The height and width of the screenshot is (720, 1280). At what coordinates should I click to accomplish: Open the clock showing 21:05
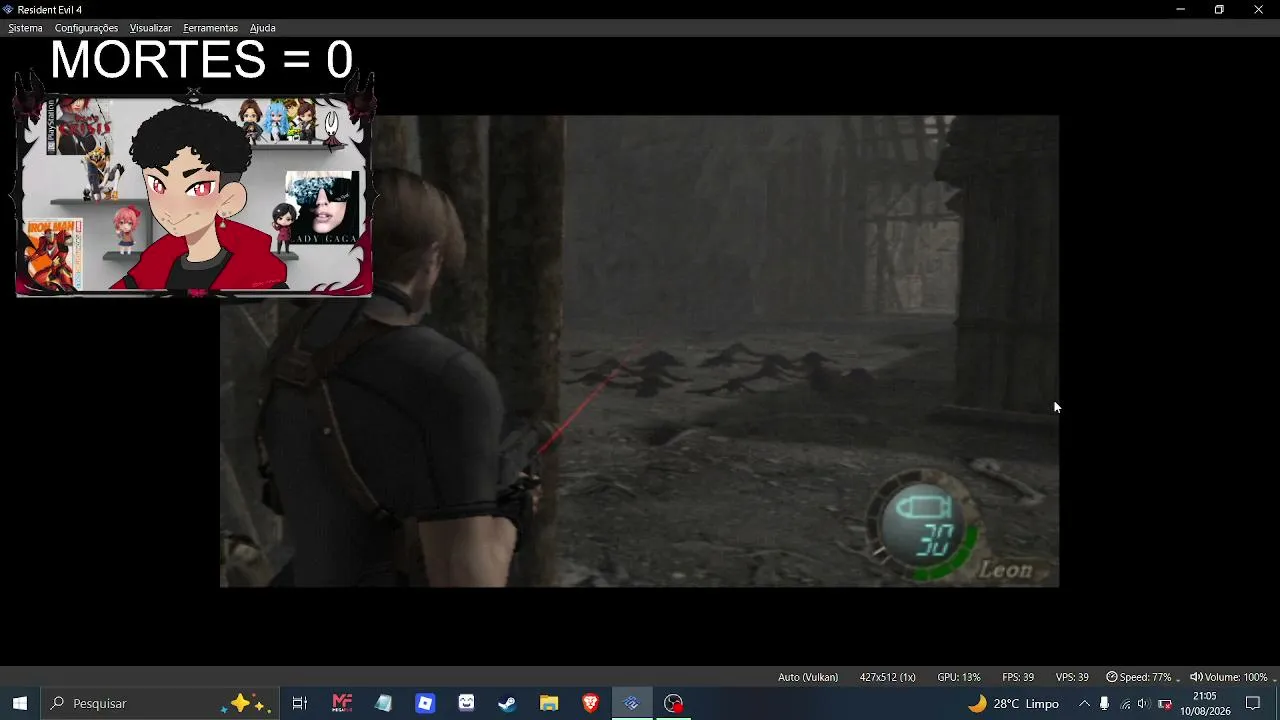pyautogui.click(x=1205, y=703)
